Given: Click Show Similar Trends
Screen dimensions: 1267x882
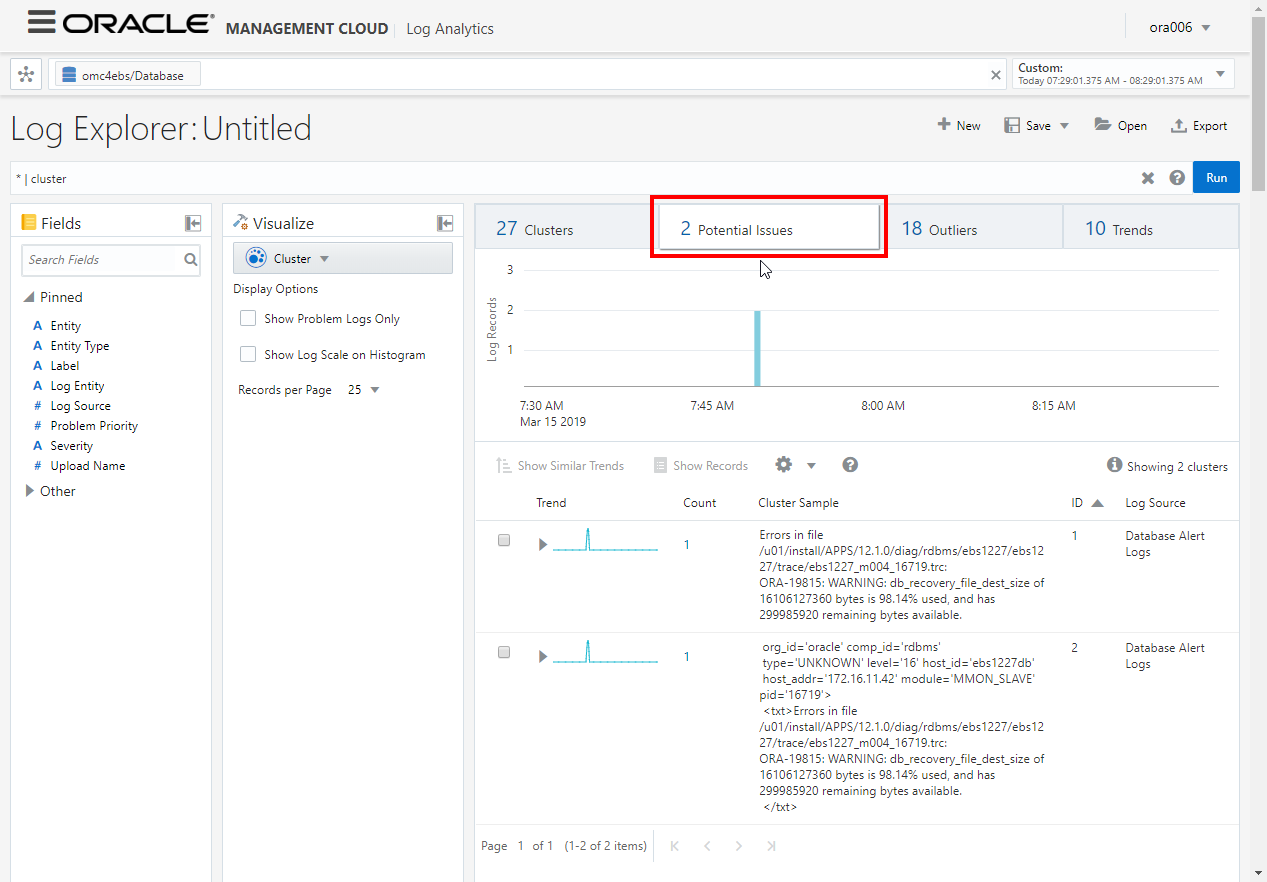Looking at the screenshot, I should click(560, 465).
